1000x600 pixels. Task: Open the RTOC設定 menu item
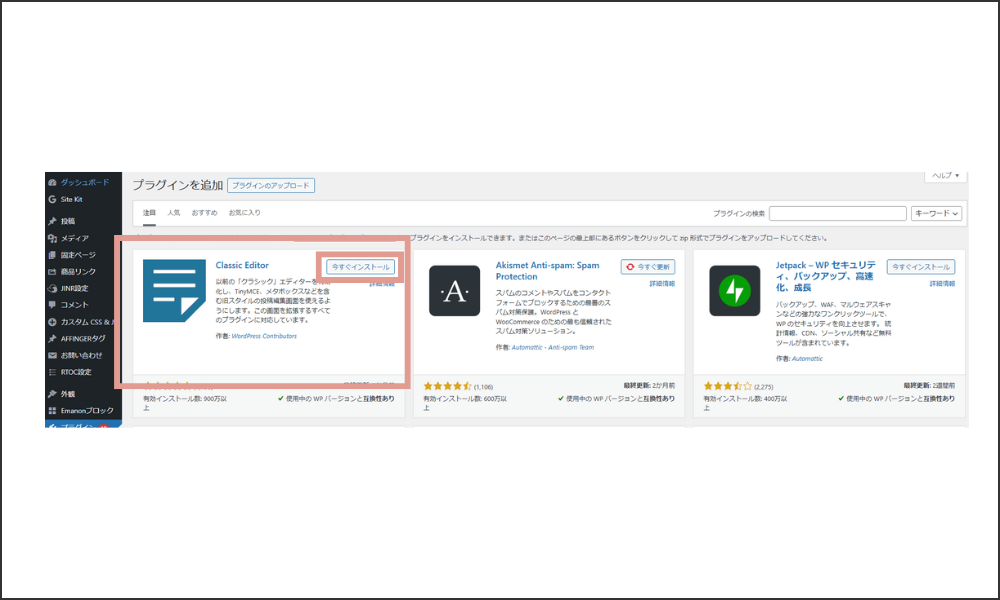76,372
